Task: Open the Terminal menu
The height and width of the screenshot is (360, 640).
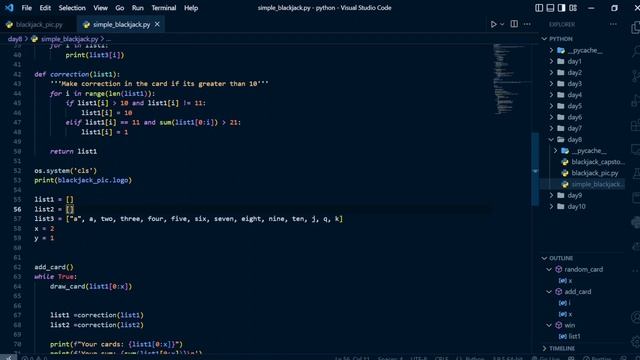Action: (x=164, y=8)
